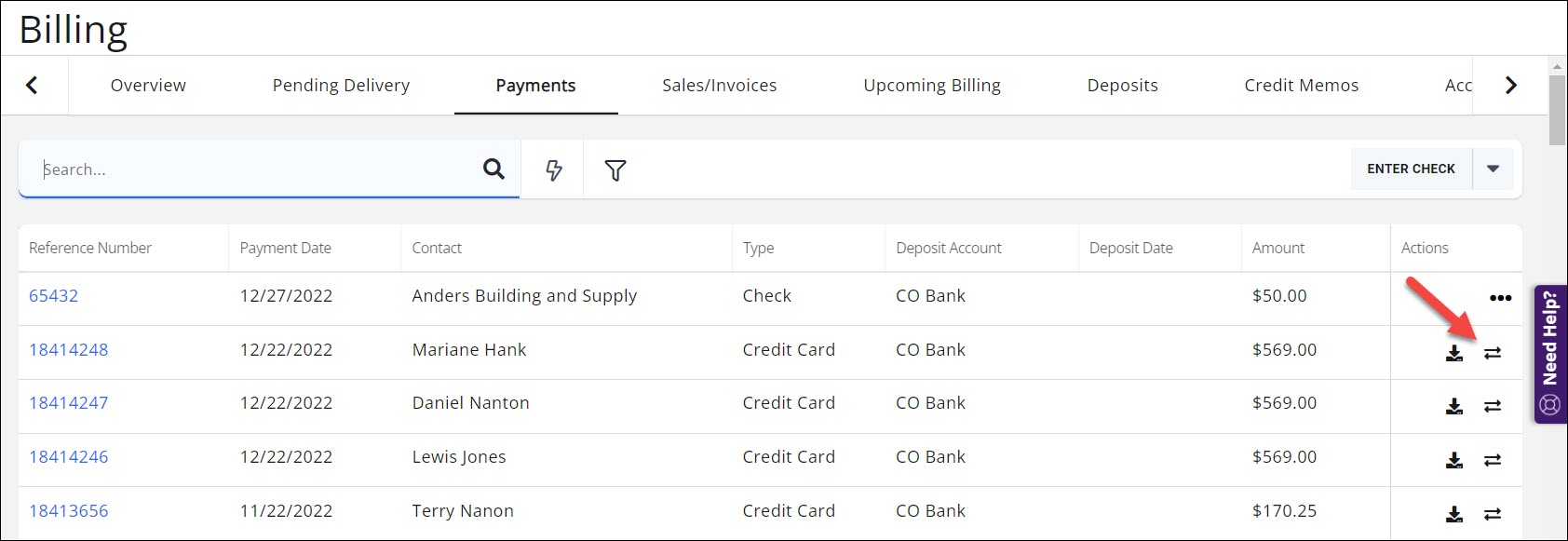Click transfer arrows icon for payment 18414246
Screen dimensions: 1568x541
point(1493,460)
